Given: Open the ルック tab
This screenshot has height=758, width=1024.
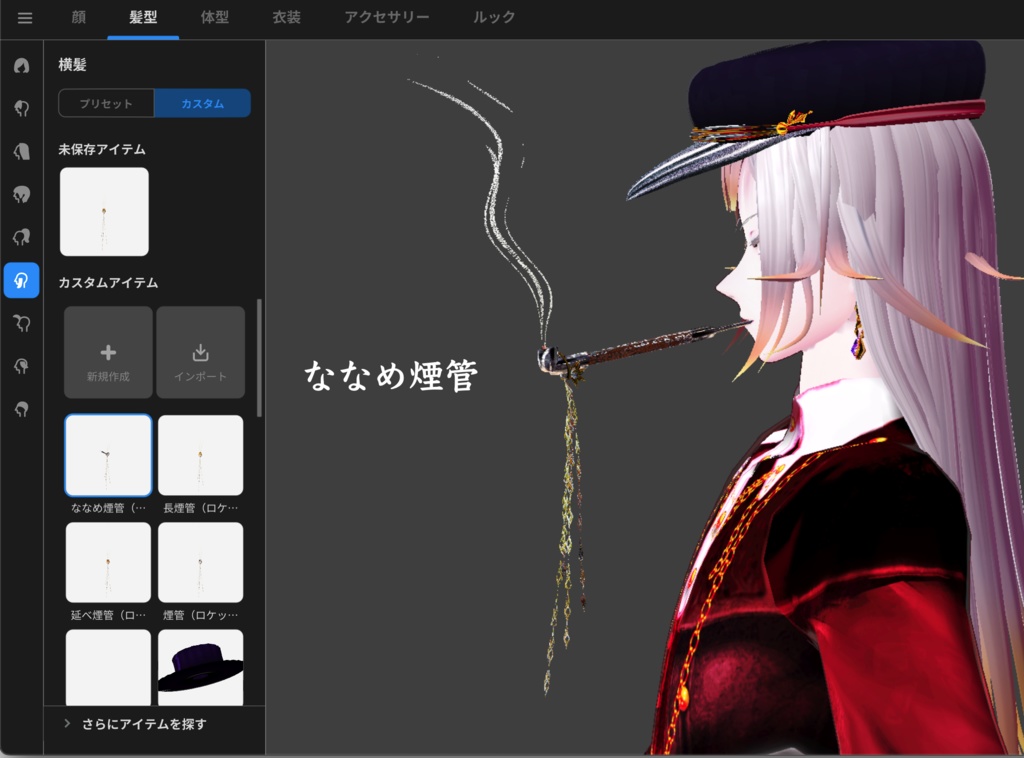Looking at the screenshot, I should (492, 17).
